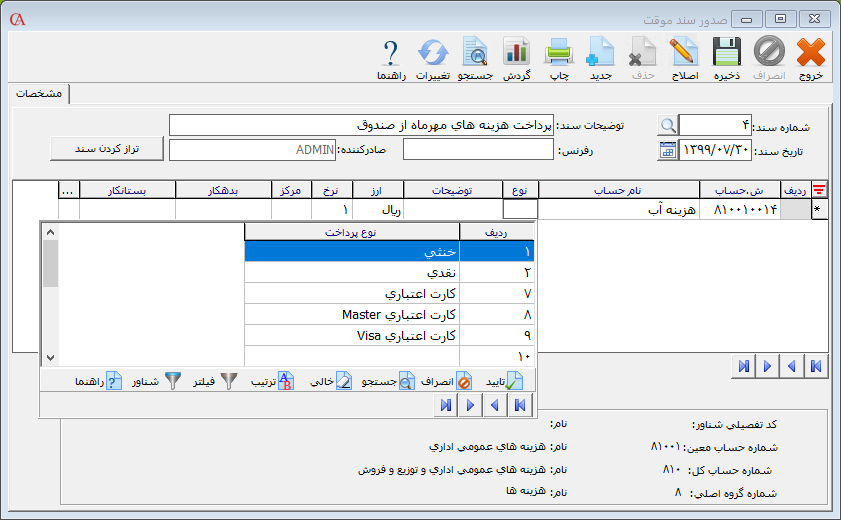Go to last record in popup navigator
Viewport: 841px width, 520px height.
tap(446, 405)
